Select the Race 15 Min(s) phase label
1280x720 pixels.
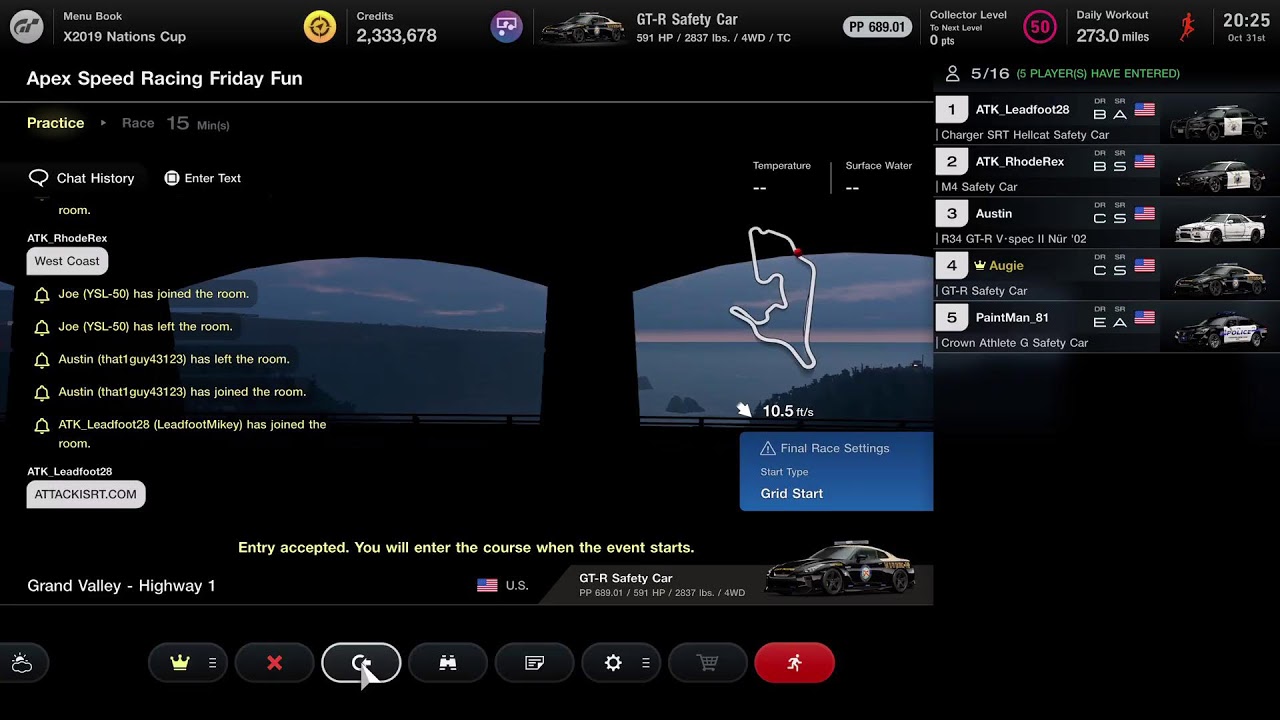click(x=176, y=123)
